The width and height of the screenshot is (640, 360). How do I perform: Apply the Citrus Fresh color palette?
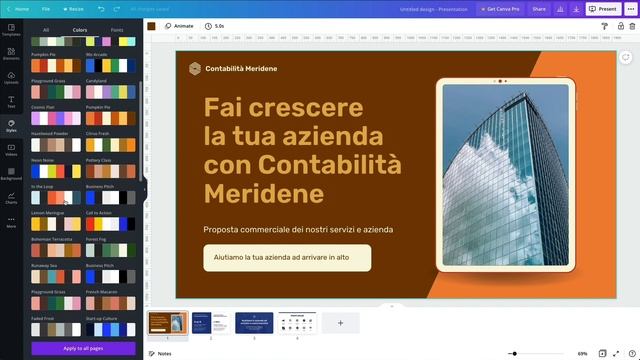111,145
